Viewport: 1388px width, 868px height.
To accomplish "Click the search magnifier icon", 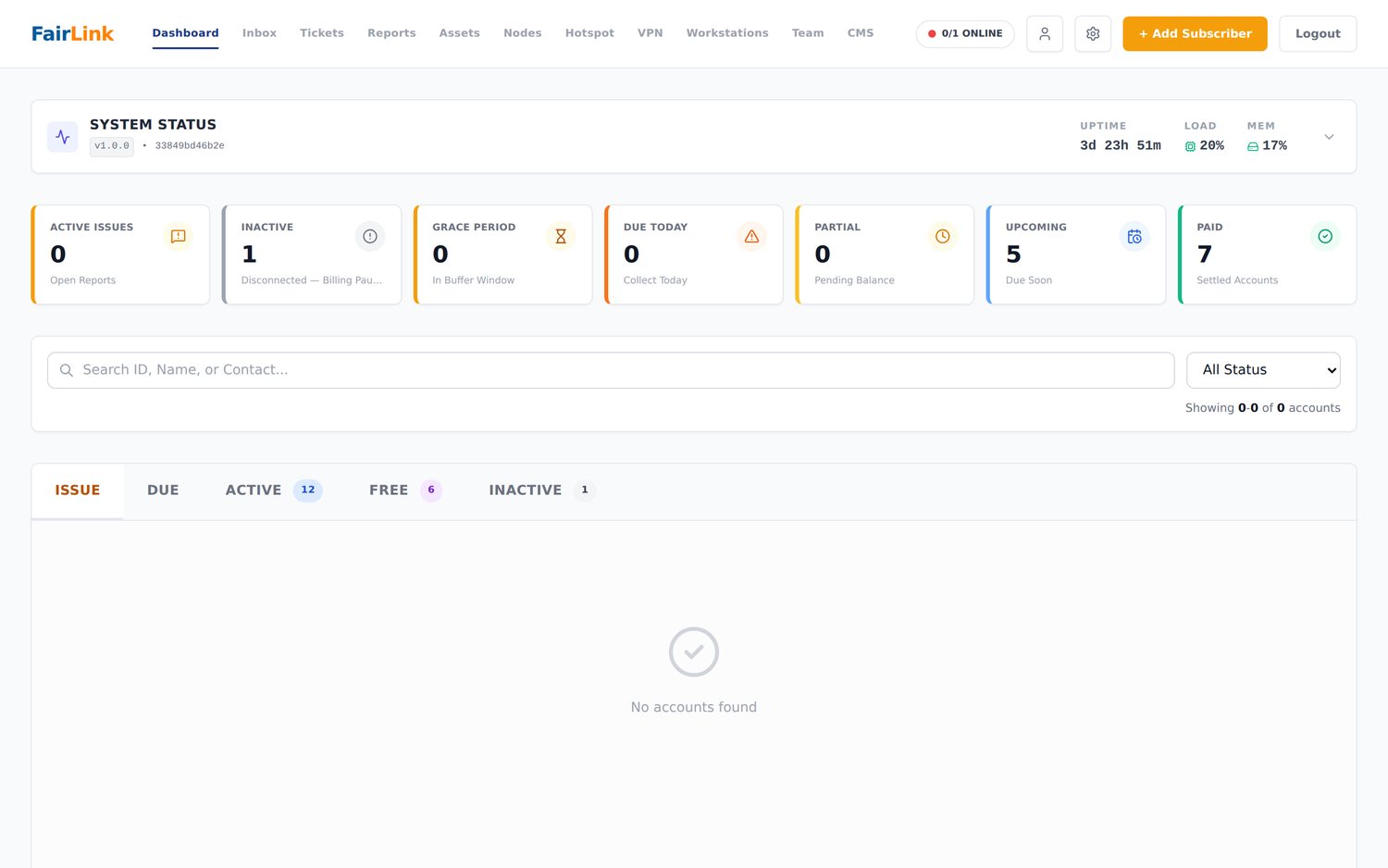I will [67, 370].
